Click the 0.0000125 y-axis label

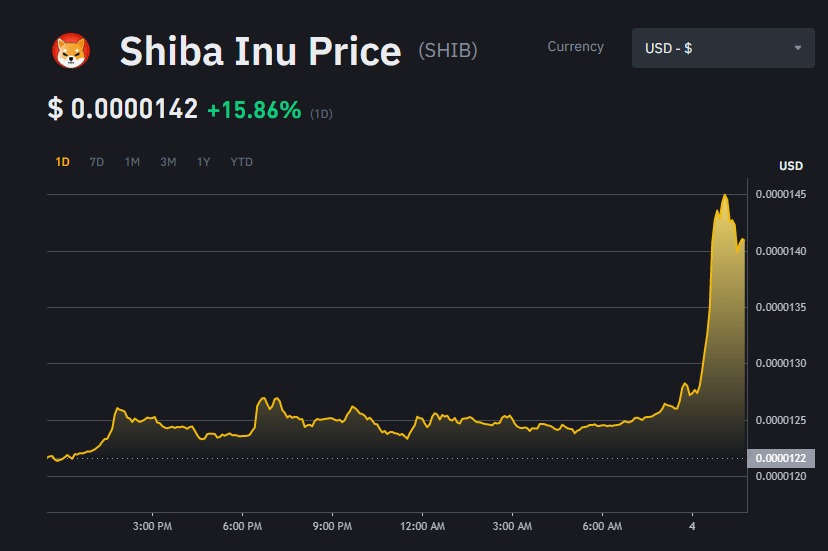780,421
